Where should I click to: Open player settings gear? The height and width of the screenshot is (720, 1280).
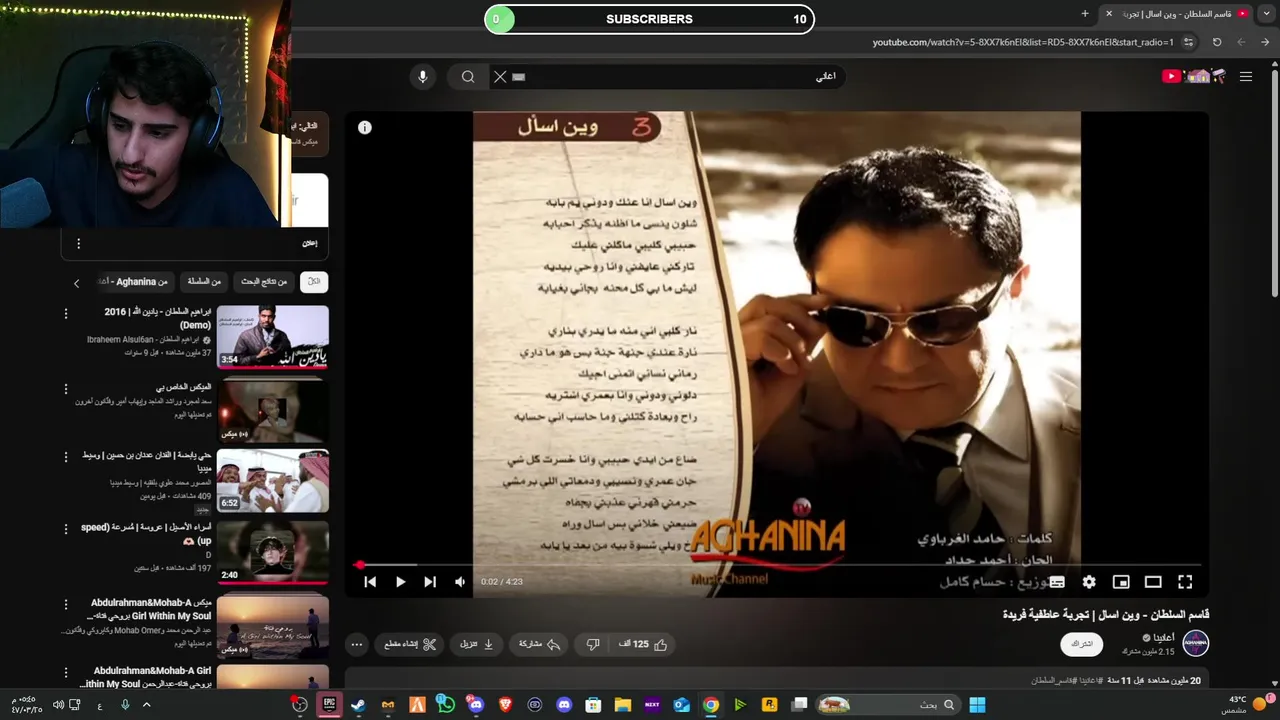pyautogui.click(x=1089, y=582)
